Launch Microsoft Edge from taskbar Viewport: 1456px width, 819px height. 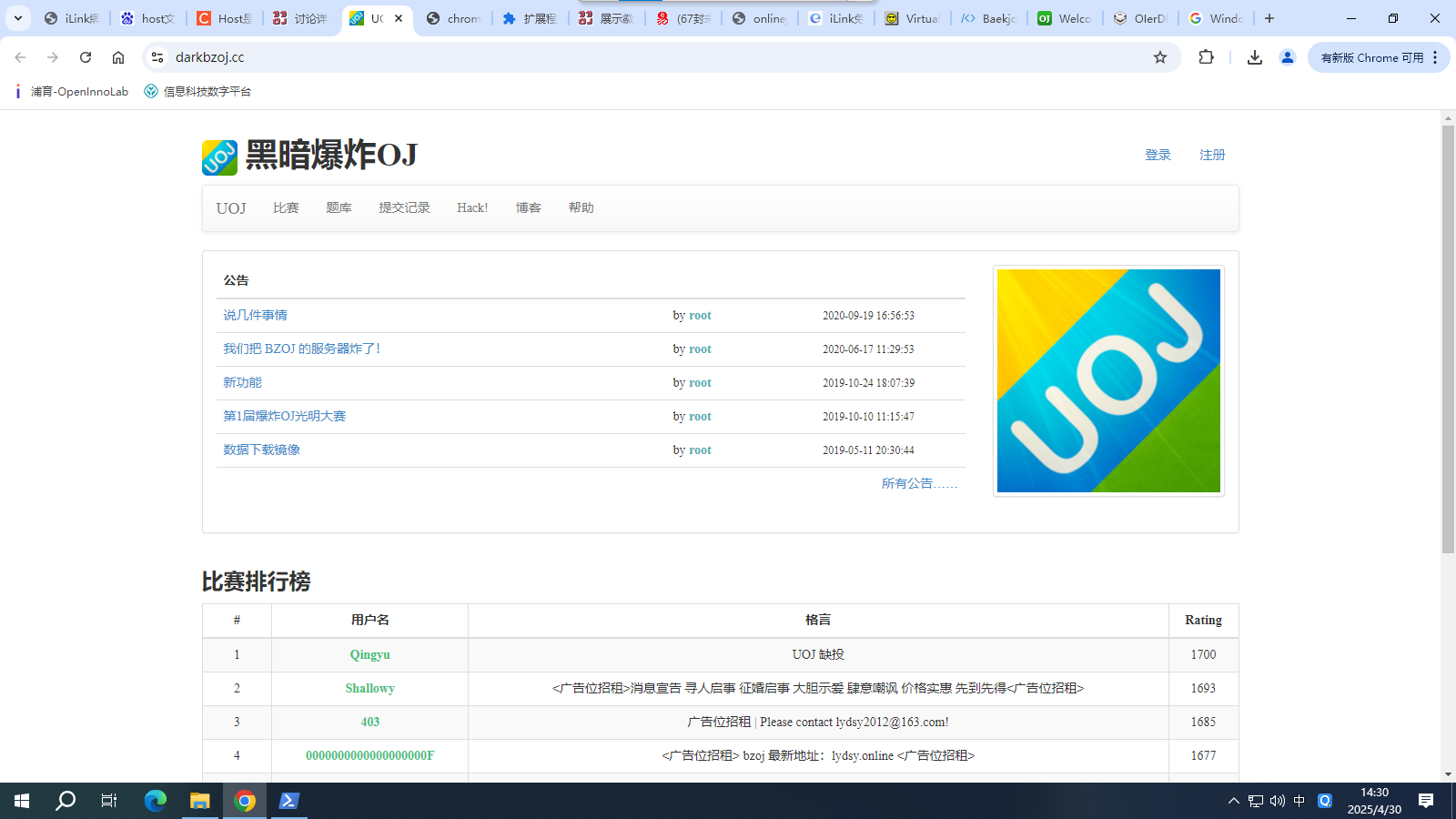[156, 801]
